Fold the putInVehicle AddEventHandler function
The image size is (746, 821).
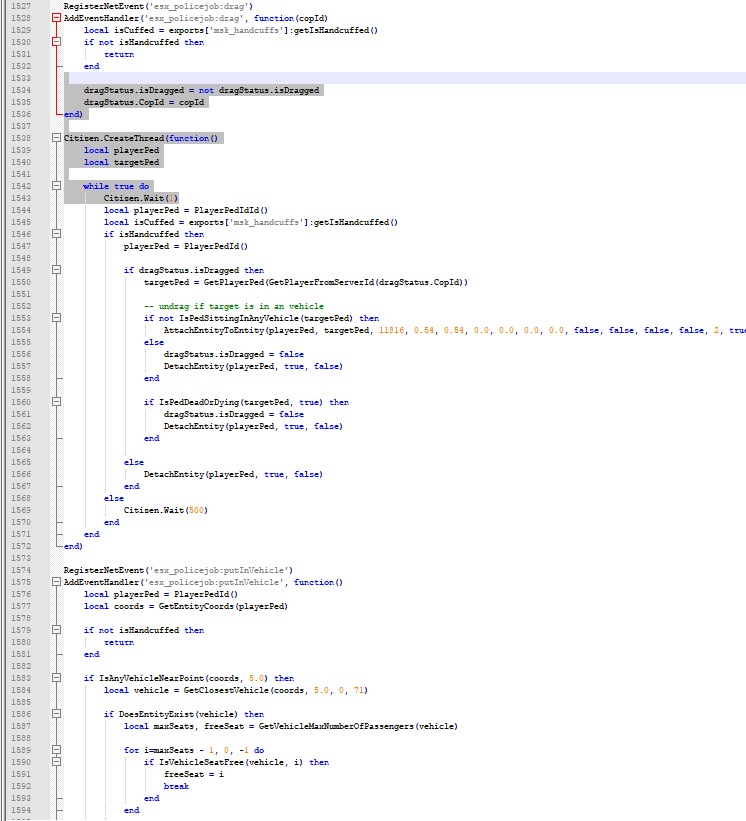click(x=56, y=583)
